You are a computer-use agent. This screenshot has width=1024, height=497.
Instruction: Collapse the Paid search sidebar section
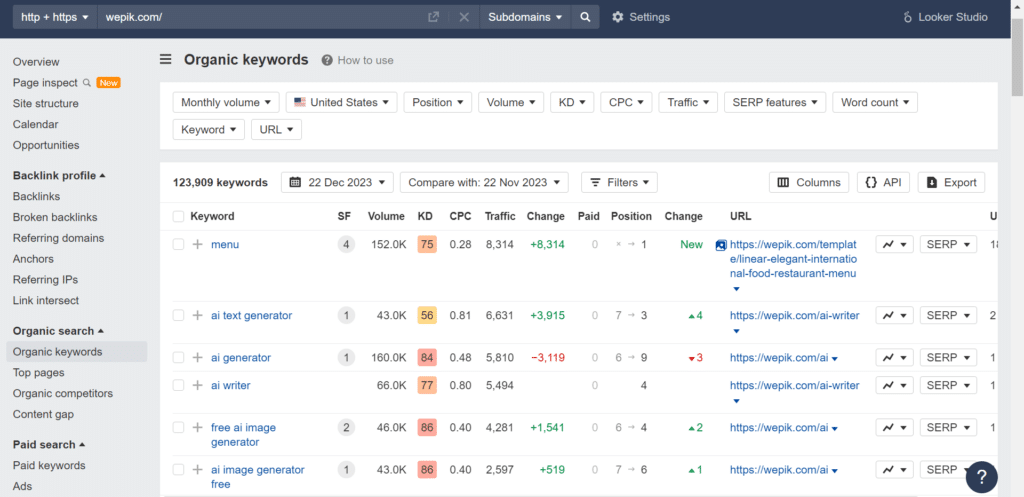coord(49,445)
